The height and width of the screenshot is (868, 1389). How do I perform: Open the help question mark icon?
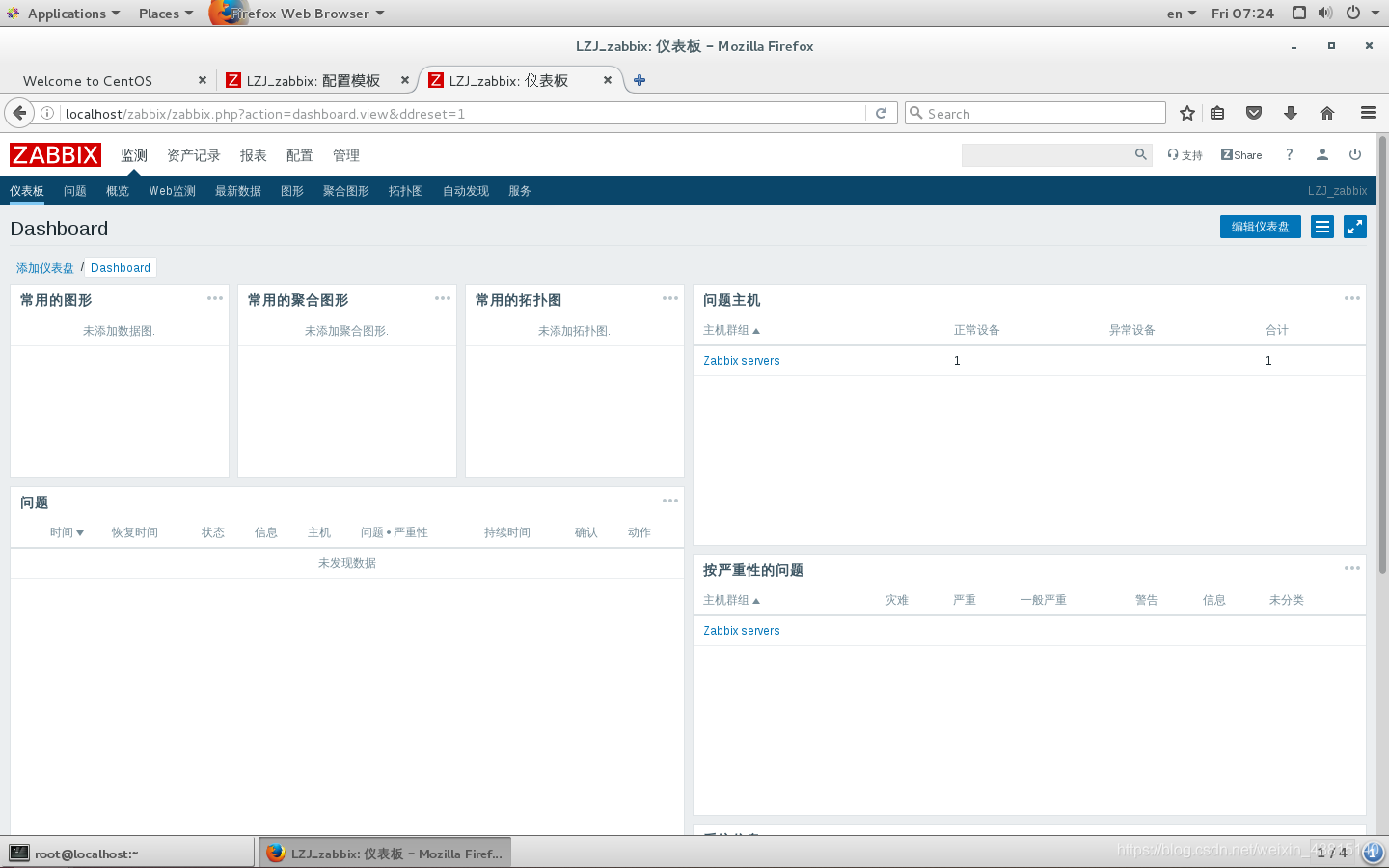click(x=1289, y=154)
